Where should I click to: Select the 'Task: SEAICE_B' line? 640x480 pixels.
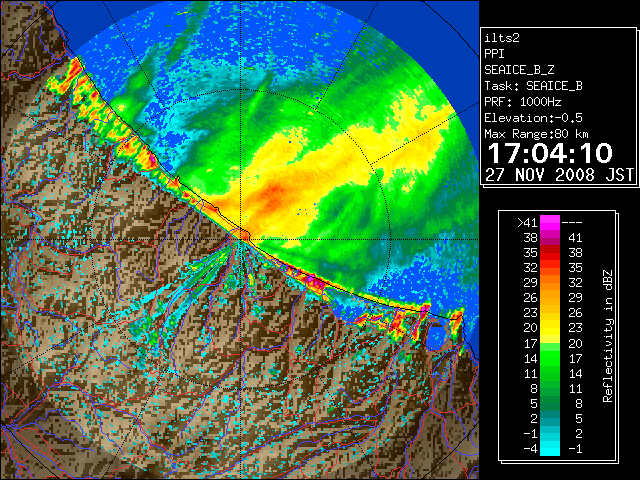tap(533, 86)
